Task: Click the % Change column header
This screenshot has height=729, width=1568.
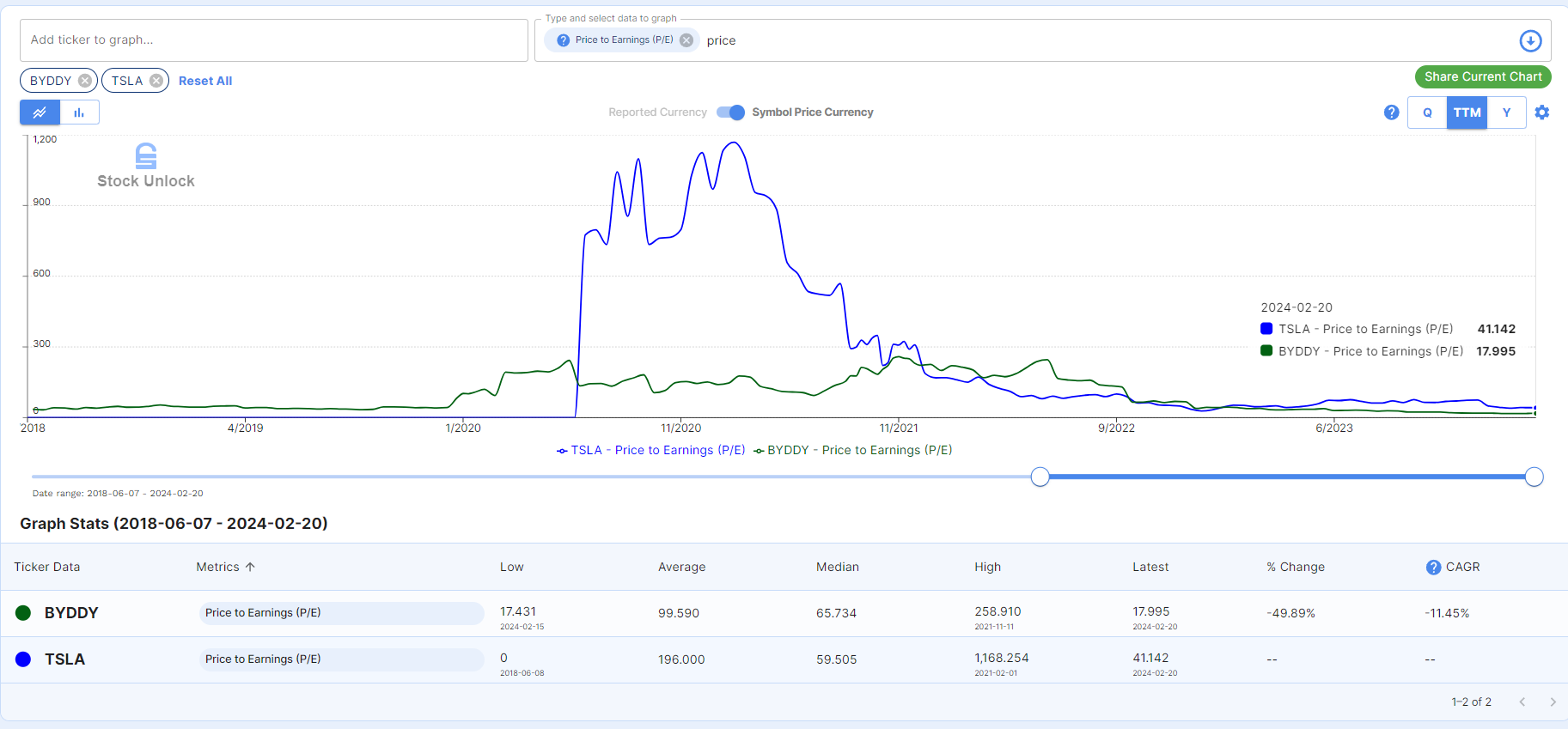Action: [x=1296, y=567]
